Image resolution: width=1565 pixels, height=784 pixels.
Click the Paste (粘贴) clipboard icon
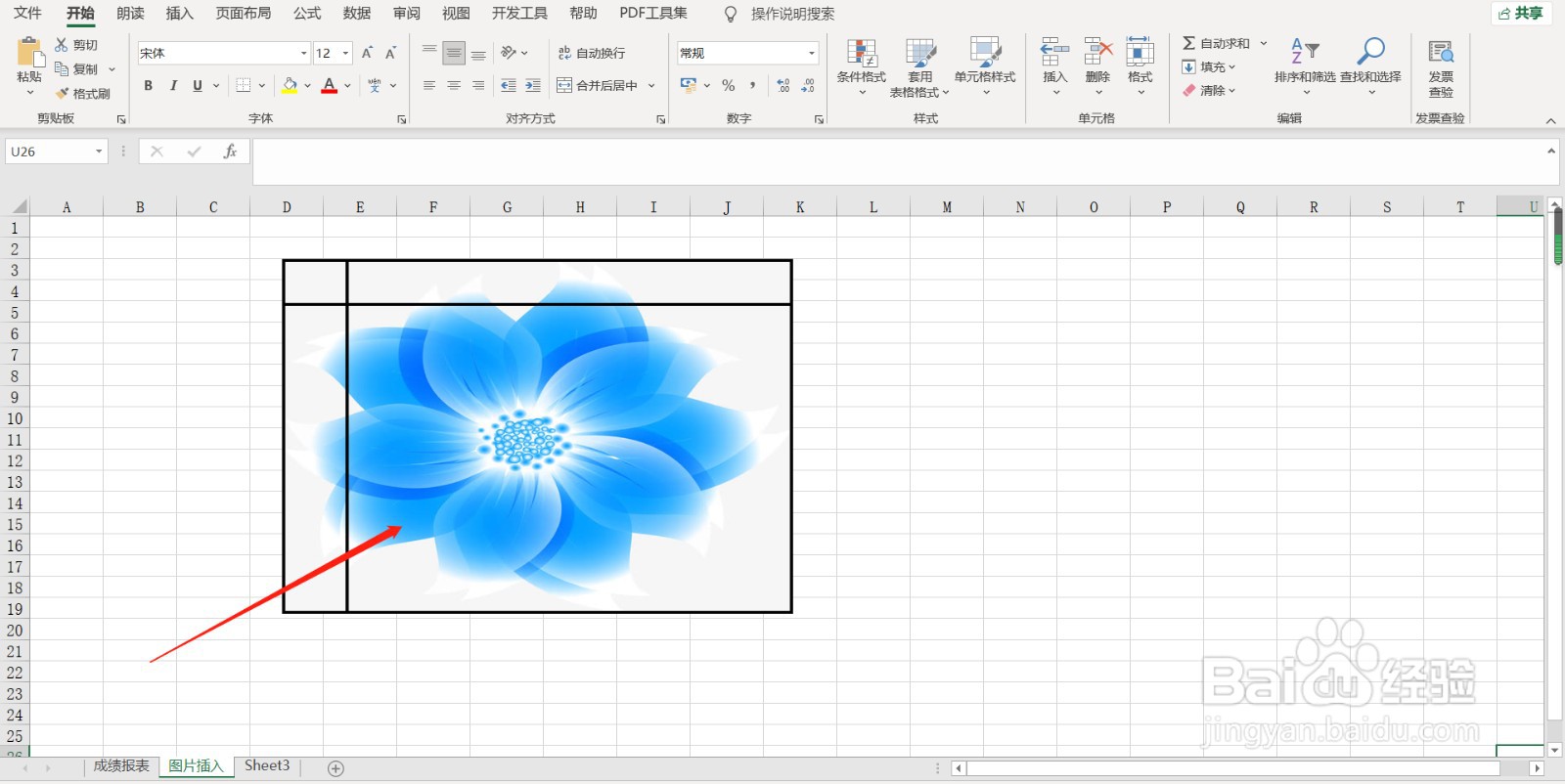29,52
